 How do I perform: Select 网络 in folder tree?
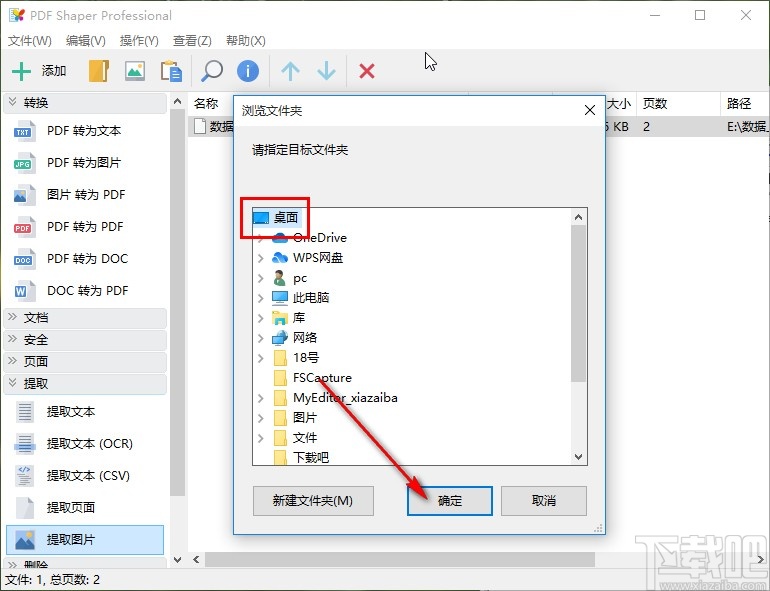tap(305, 338)
